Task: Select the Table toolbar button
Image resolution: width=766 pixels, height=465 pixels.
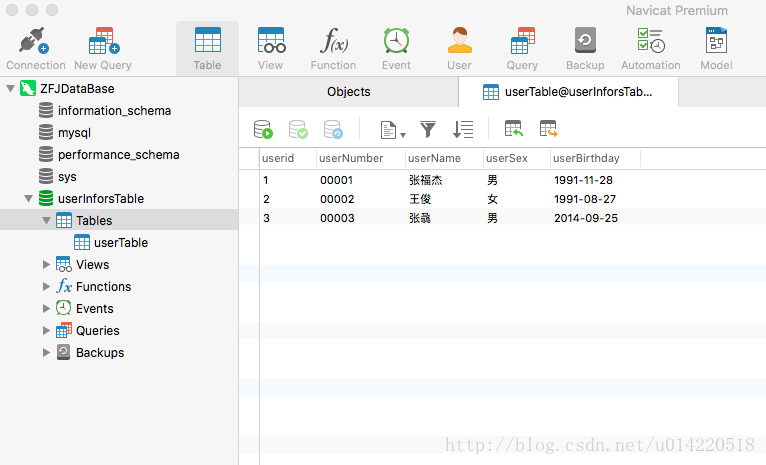Action: point(208,49)
